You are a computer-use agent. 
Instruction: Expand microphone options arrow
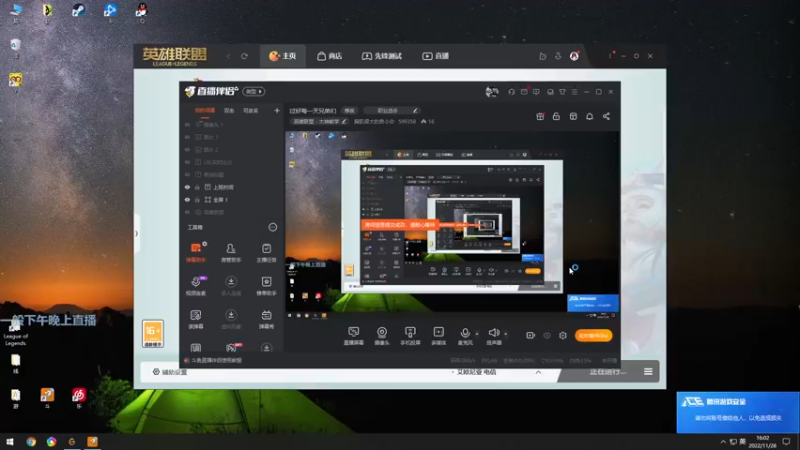(x=477, y=334)
